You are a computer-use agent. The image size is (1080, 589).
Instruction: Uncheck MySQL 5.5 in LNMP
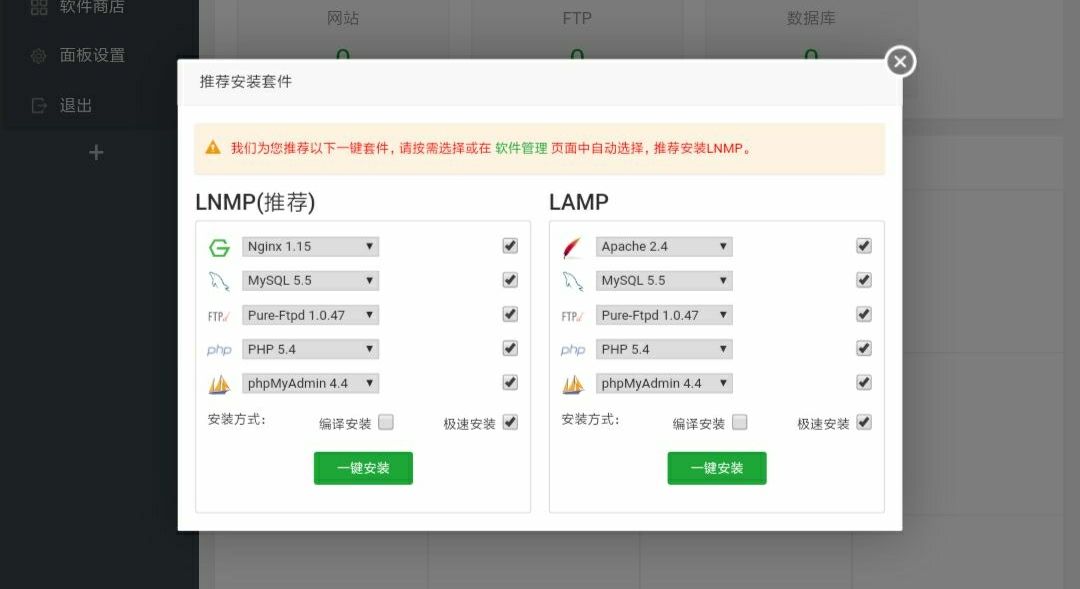point(510,280)
